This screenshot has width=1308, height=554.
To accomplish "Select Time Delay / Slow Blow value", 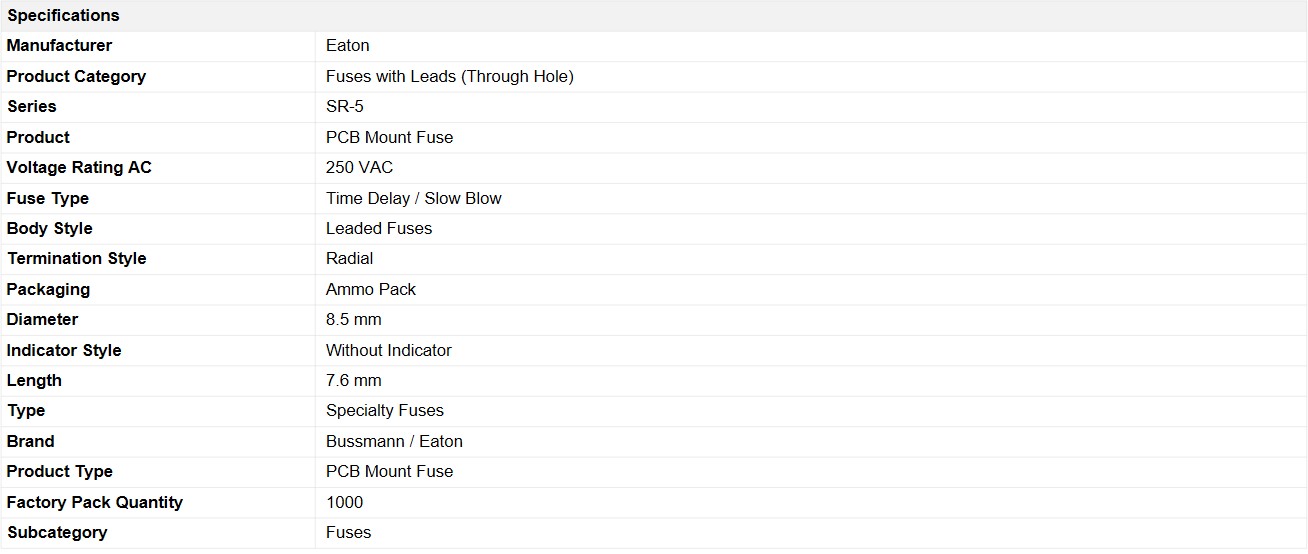I will tap(414, 198).
